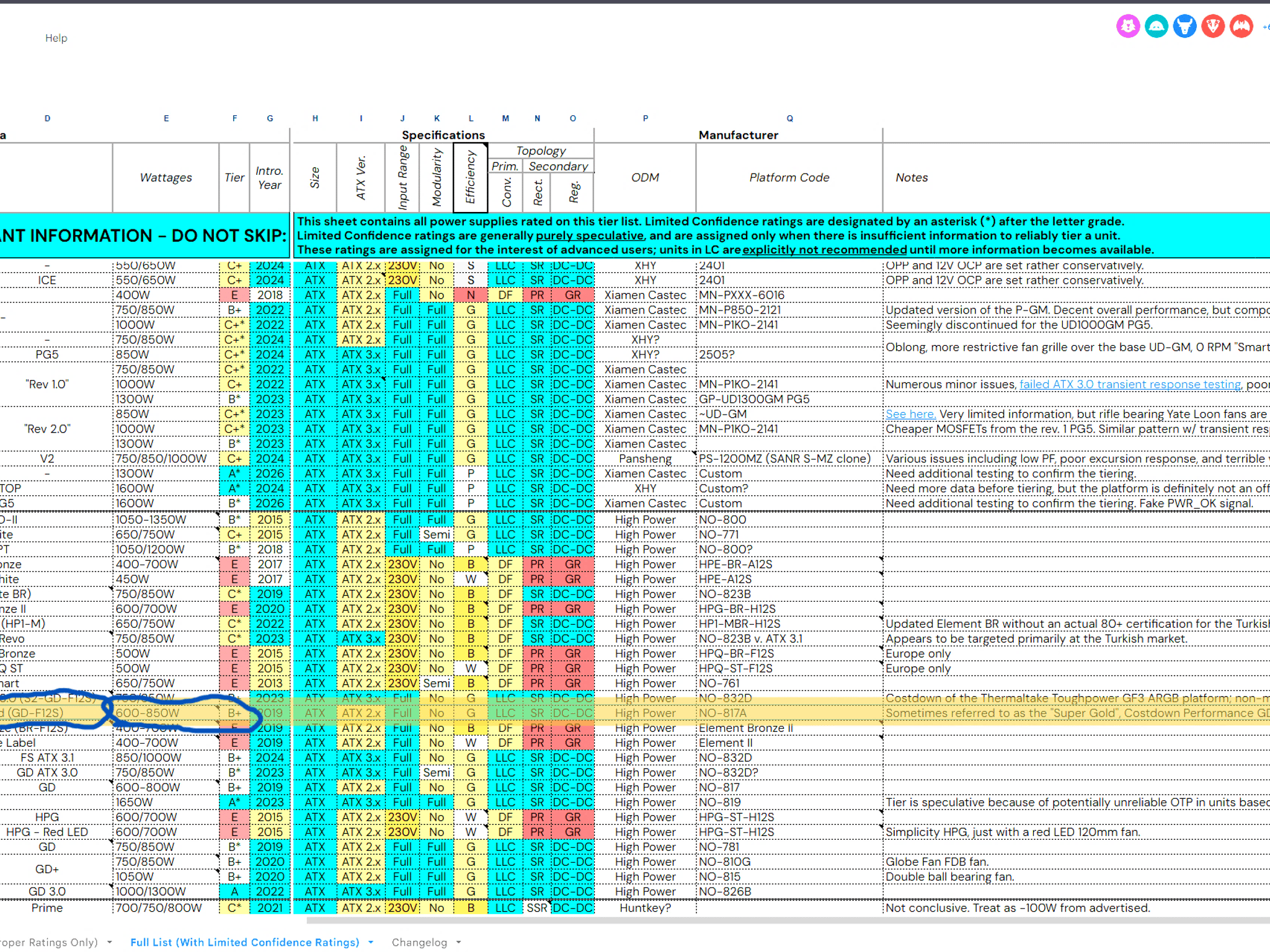The width and height of the screenshot is (1270, 952).
Task: Click the red avatar beside the blue ox
Action: 1214,26
